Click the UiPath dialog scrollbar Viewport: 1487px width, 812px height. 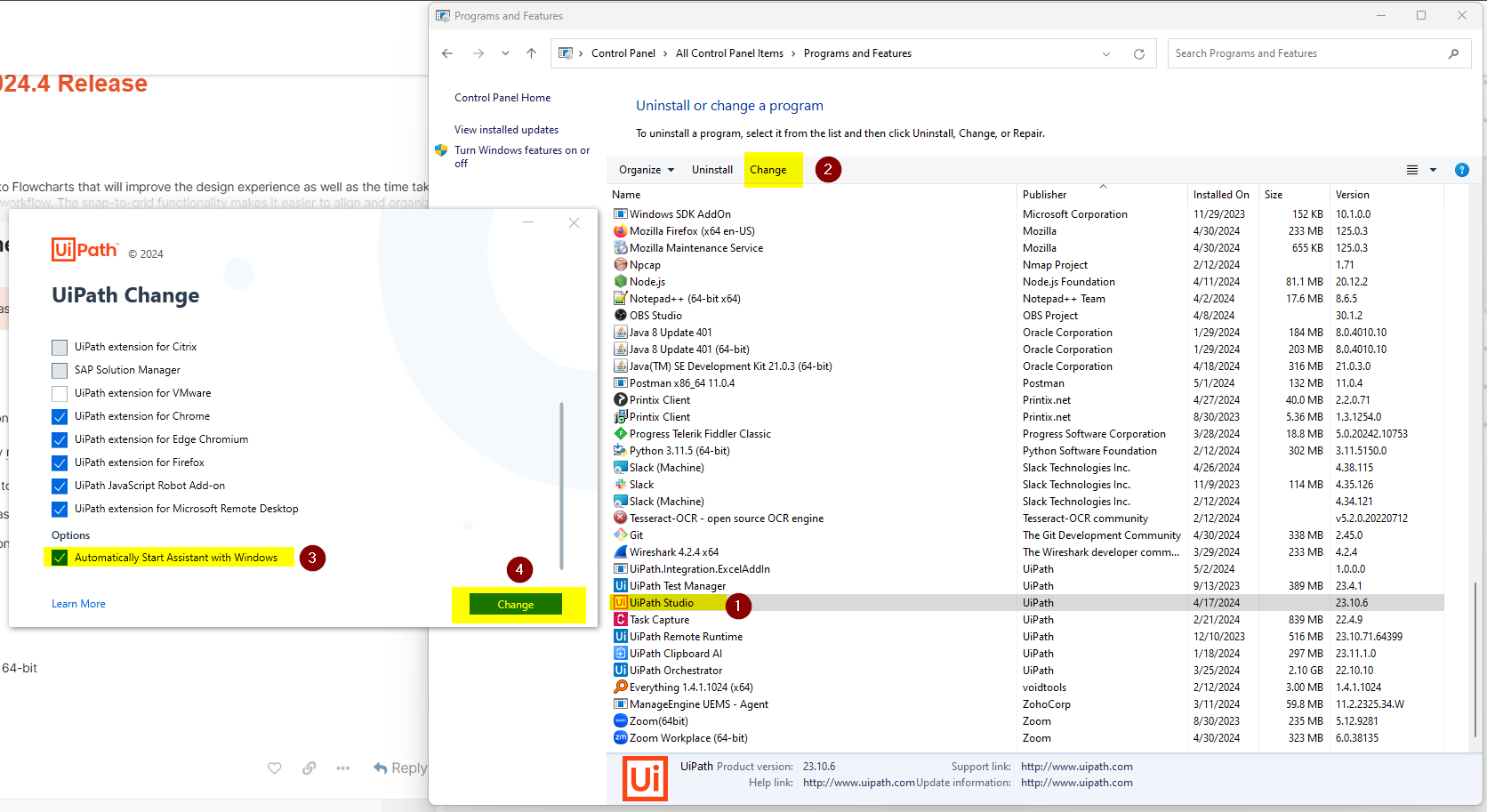(561, 486)
